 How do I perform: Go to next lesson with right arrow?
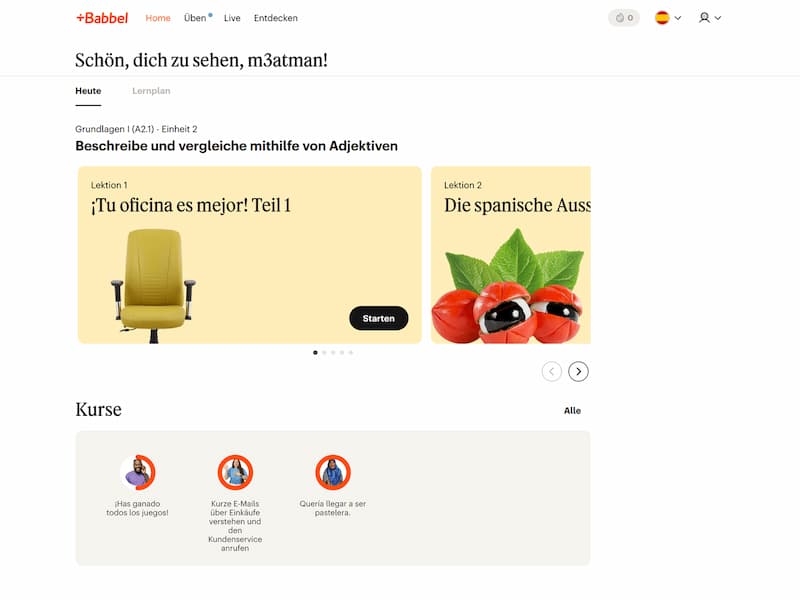tap(578, 372)
